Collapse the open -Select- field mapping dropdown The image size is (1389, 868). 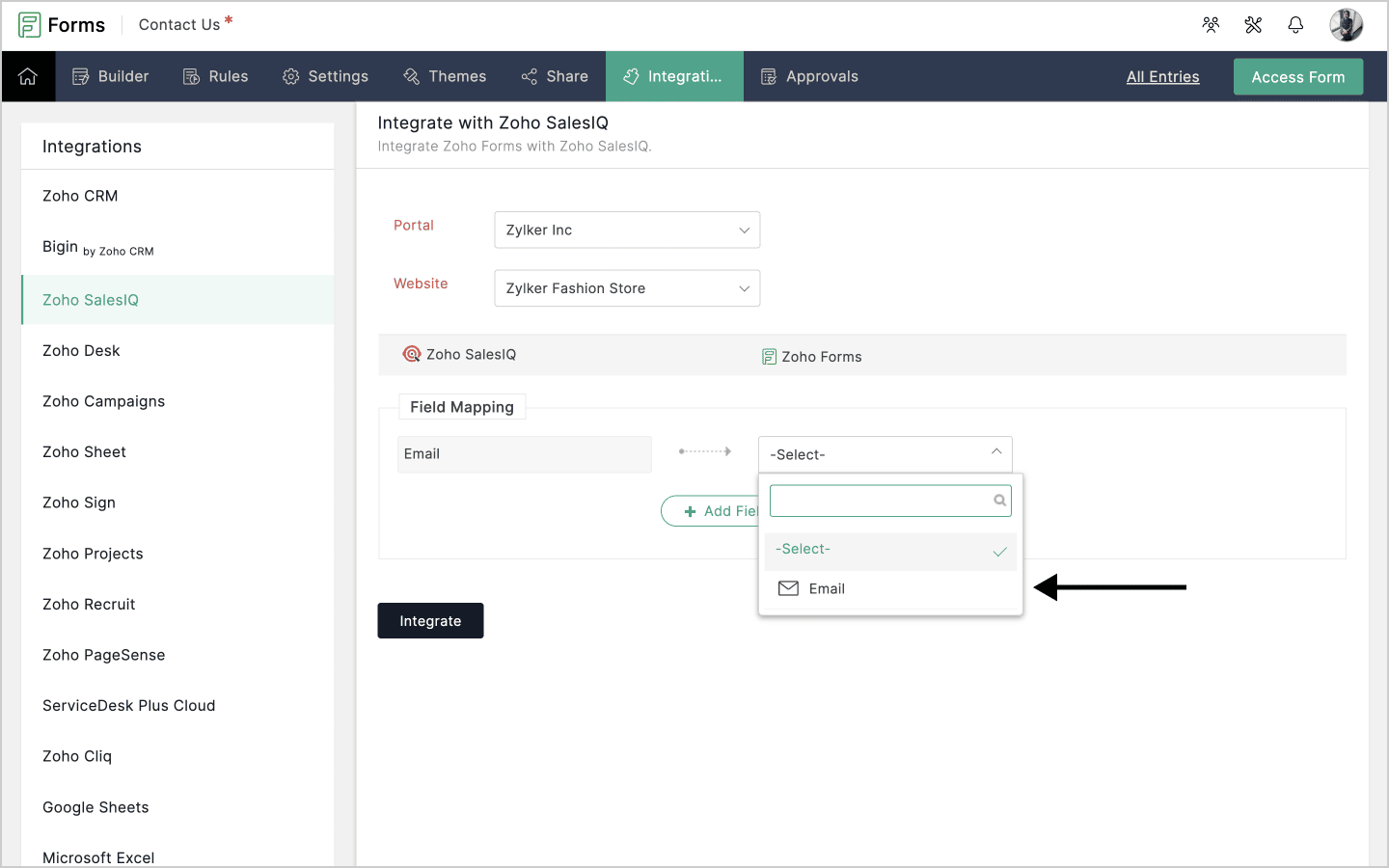pos(885,454)
